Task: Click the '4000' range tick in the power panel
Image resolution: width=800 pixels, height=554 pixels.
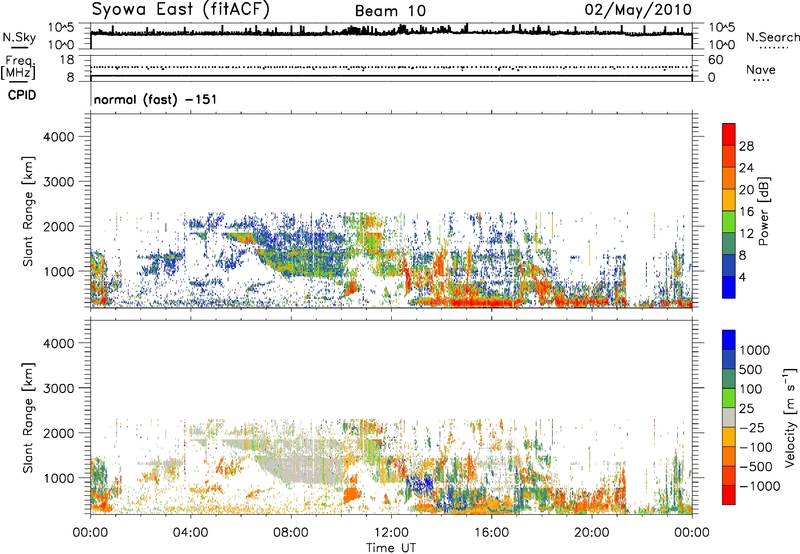Action: click(x=59, y=137)
